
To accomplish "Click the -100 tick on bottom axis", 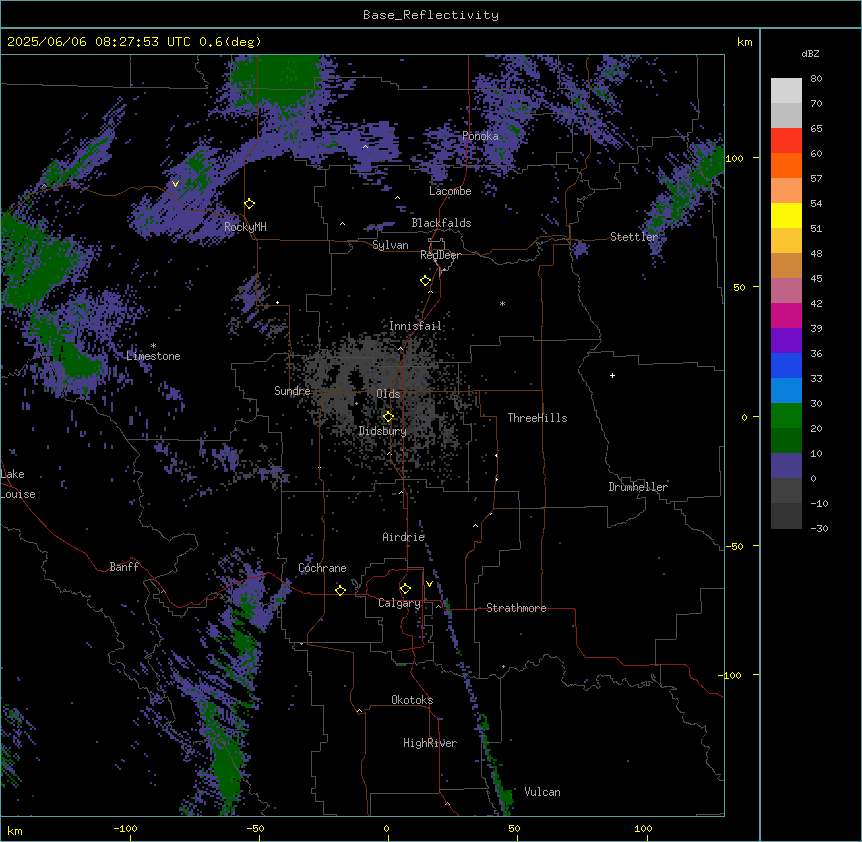I will coord(125,828).
